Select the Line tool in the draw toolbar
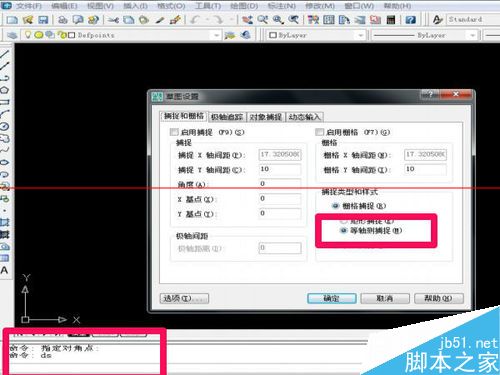Screen dimensions: 500x375 pos(5,53)
